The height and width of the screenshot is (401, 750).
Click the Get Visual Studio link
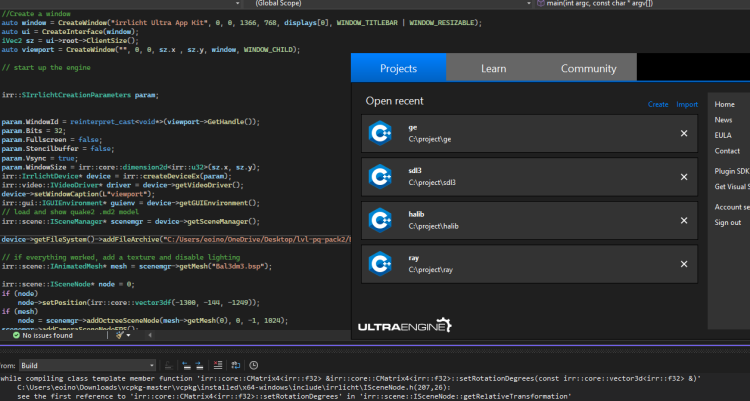click(x=732, y=187)
